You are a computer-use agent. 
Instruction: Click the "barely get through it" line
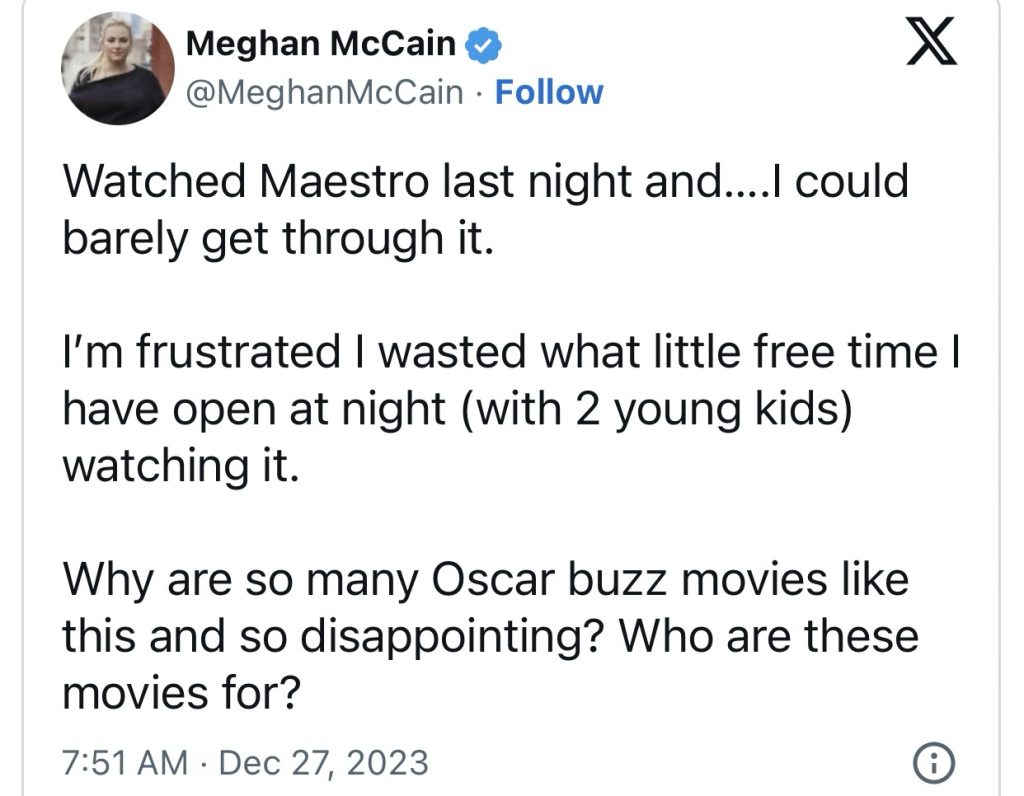(x=278, y=239)
